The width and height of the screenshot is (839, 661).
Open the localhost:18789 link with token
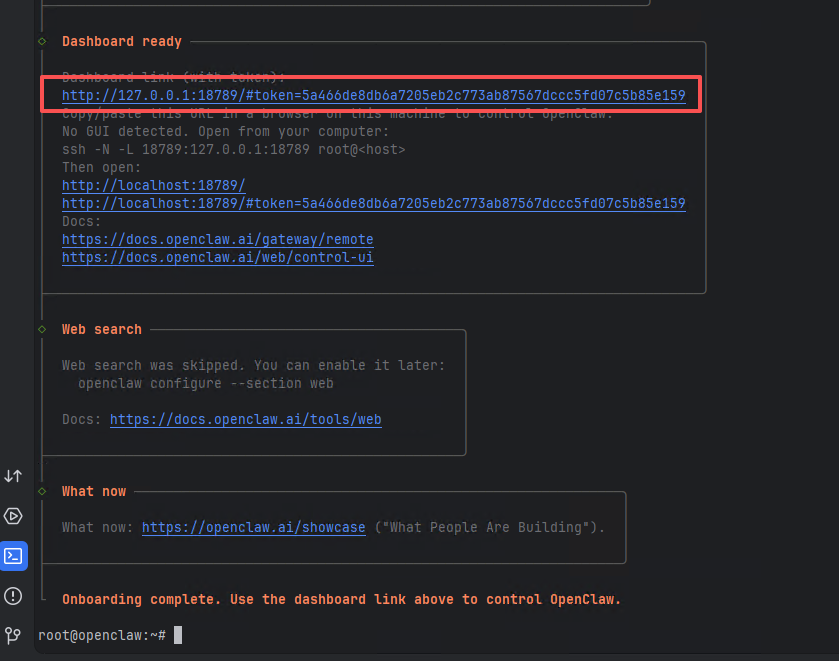373,204
